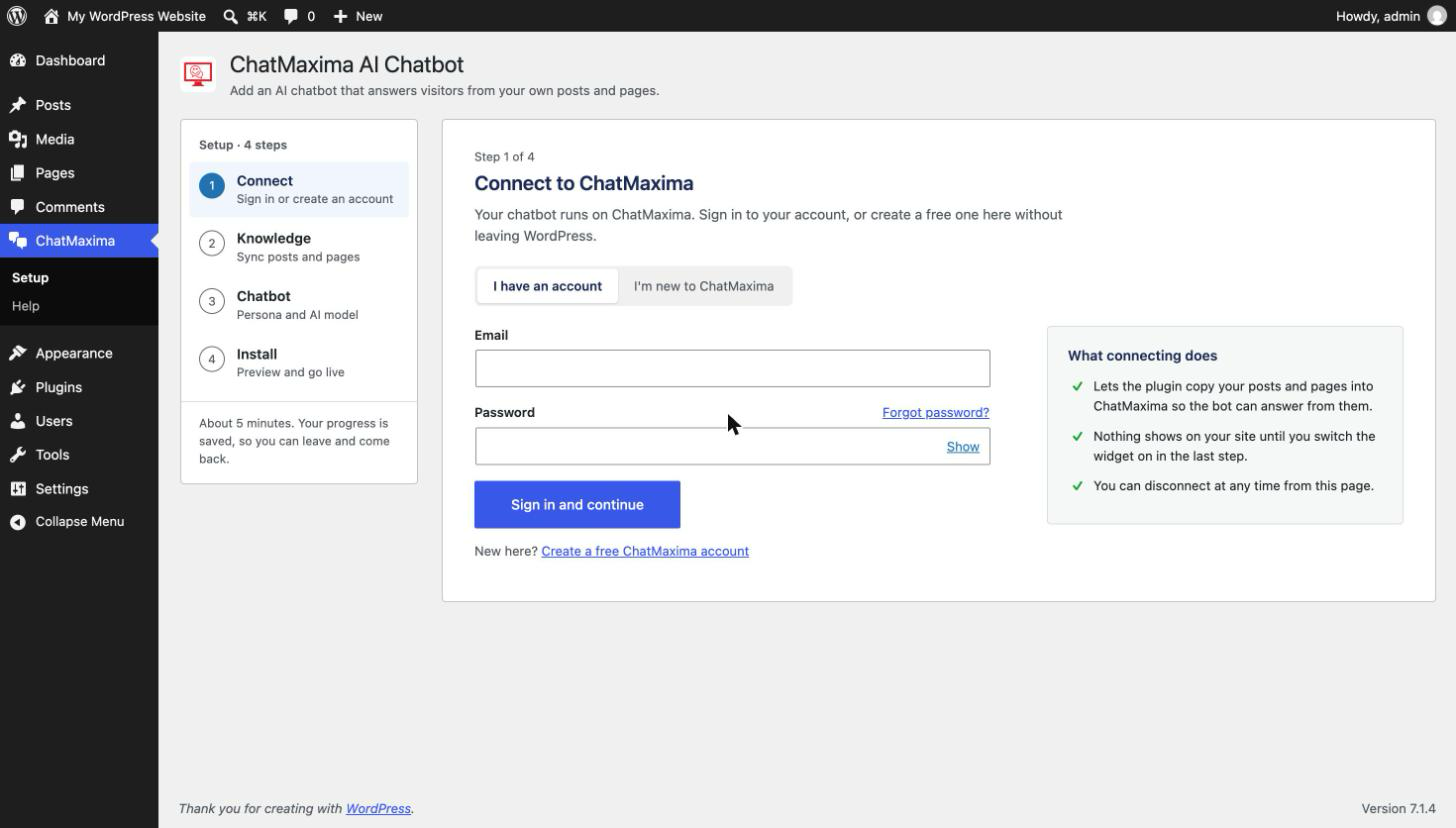Click the Sign in and continue button
This screenshot has width=1456, height=828.
pos(577,505)
